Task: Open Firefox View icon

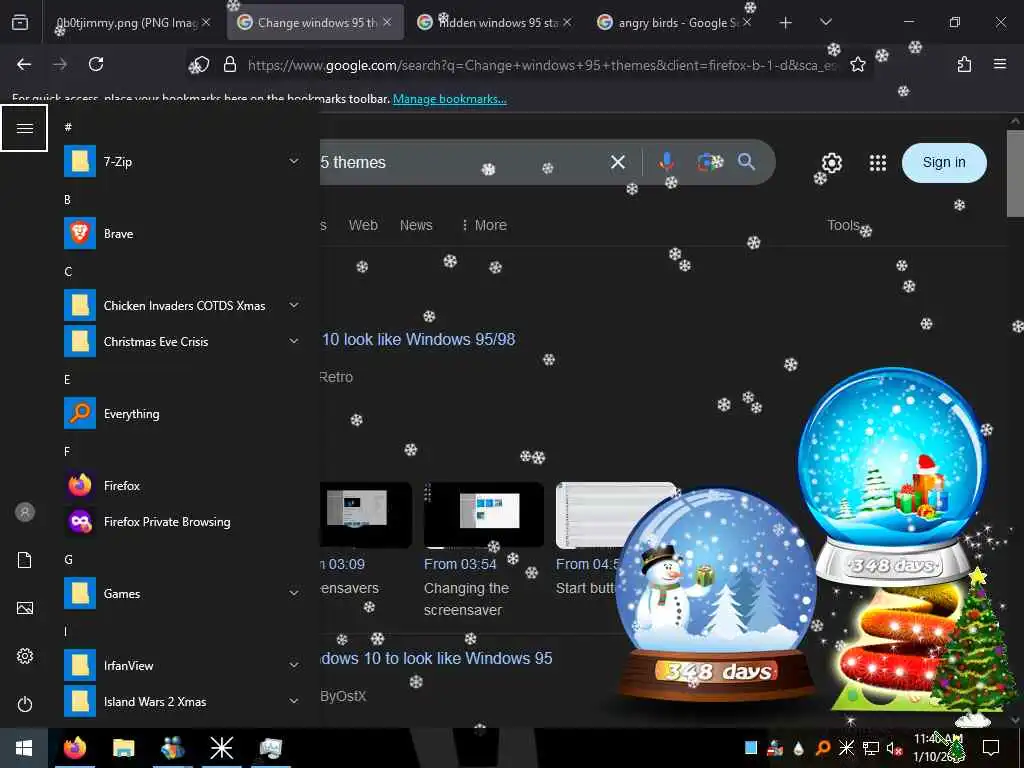Action: (x=20, y=22)
